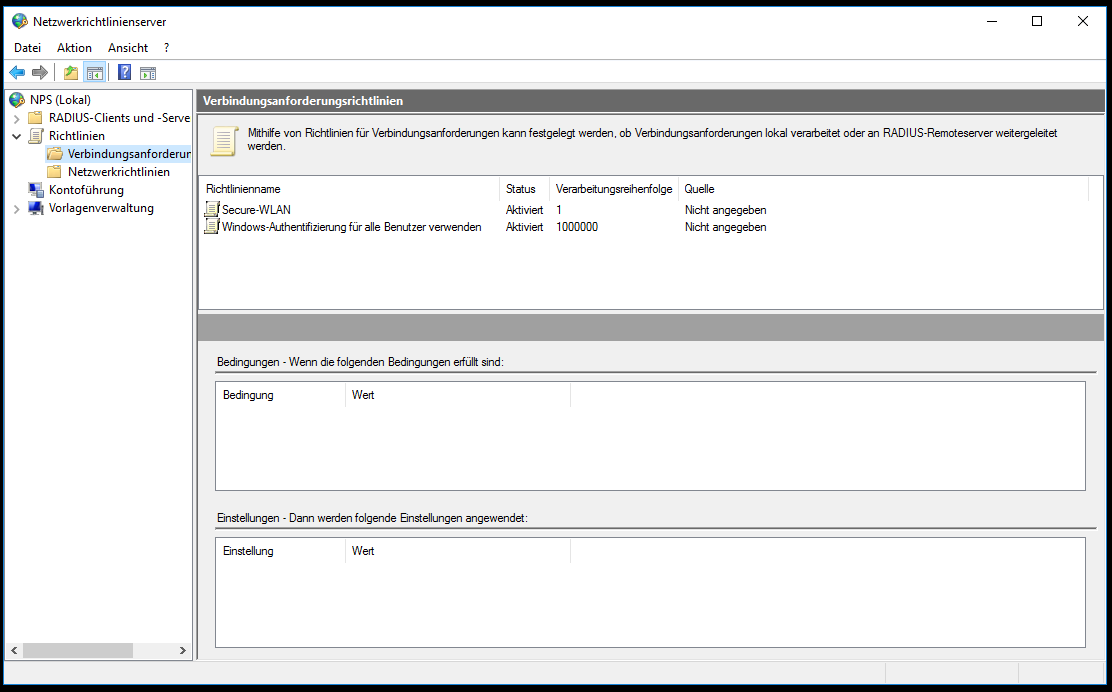The width and height of the screenshot is (1112, 692).
Task: Open the blue Help question-mark icon
Action: pos(124,72)
